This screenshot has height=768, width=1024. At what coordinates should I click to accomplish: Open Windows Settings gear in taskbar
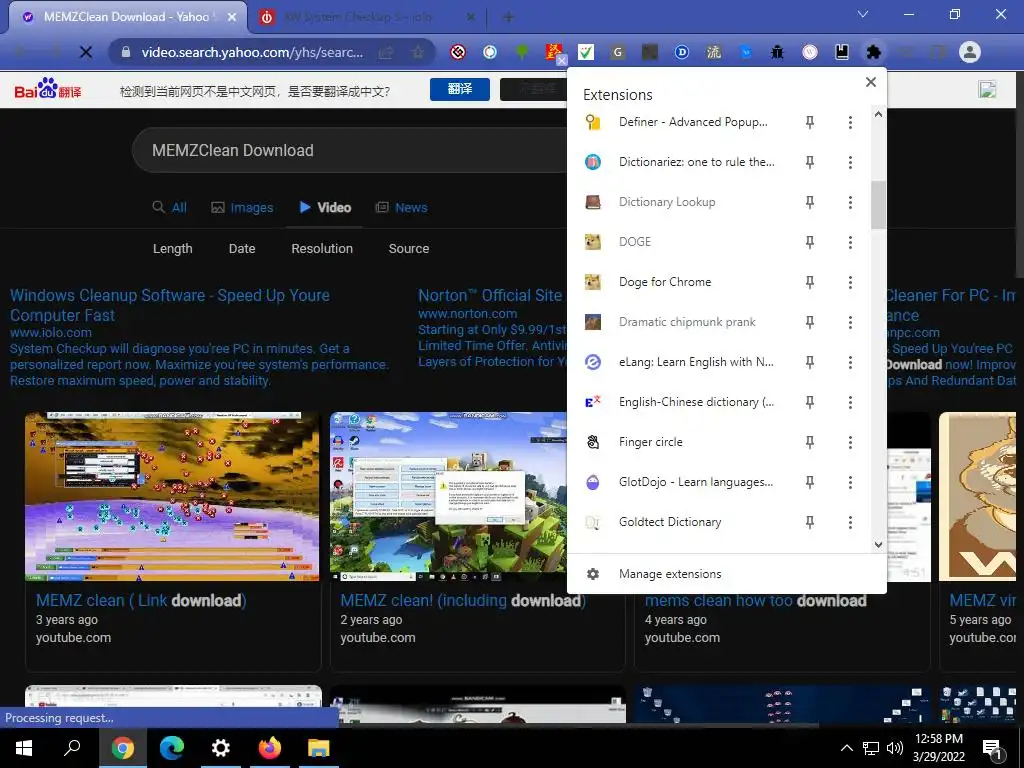pyautogui.click(x=221, y=748)
